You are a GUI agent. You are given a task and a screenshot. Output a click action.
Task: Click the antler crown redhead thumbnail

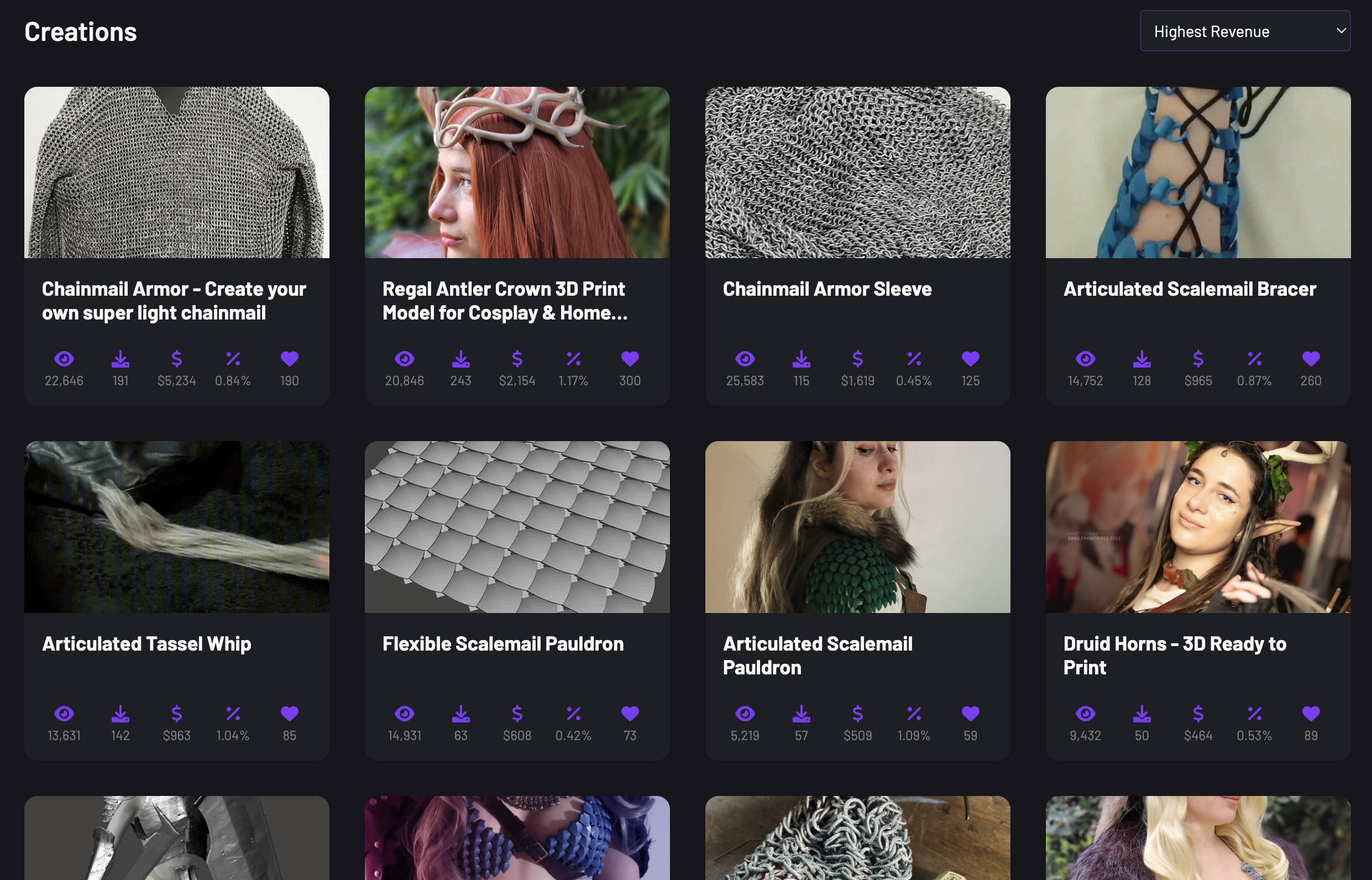tap(517, 172)
